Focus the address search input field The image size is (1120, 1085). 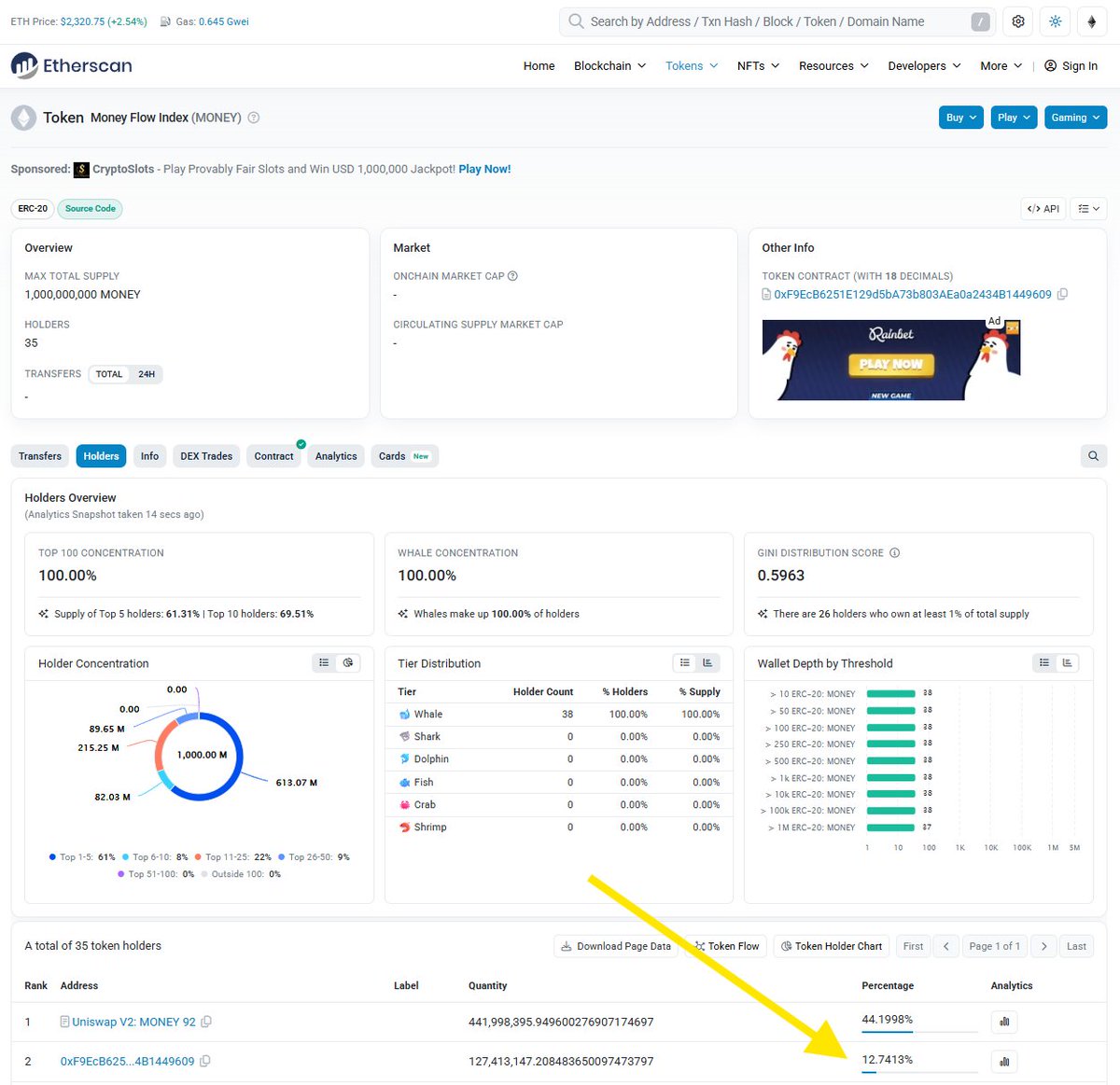[777, 21]
